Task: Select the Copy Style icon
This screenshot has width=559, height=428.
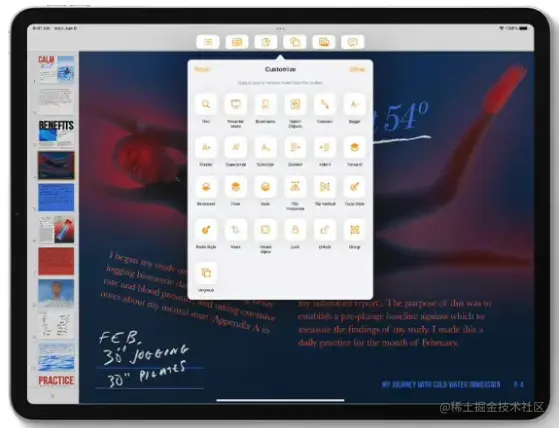Action: coord(354,187)
